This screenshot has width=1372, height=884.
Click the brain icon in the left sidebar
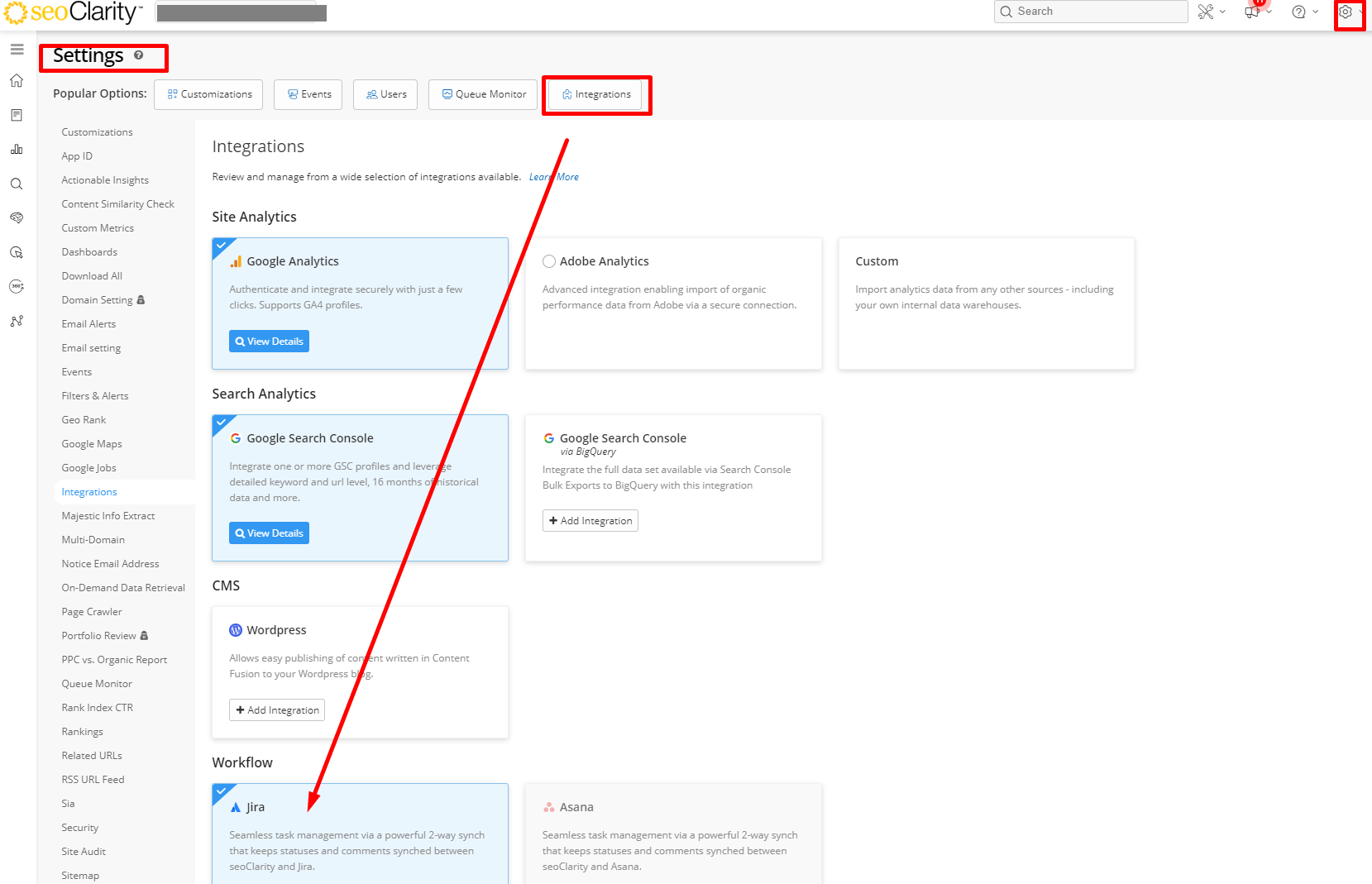pos(17,218)
